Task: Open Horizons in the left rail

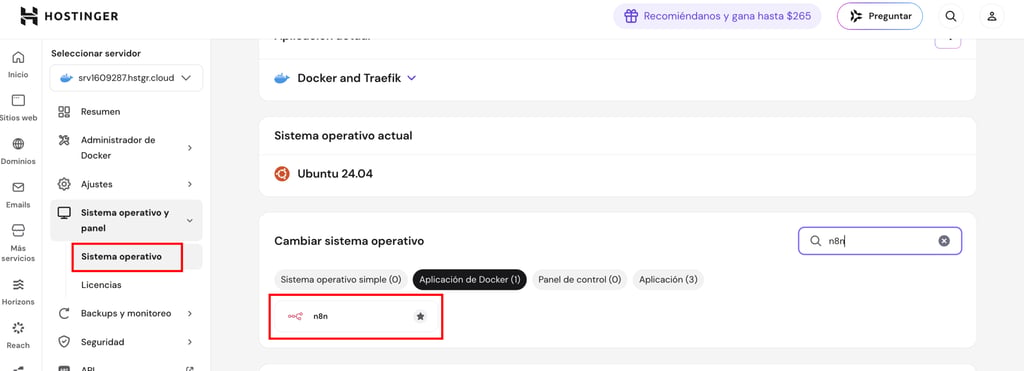Action: click(18, 292)
